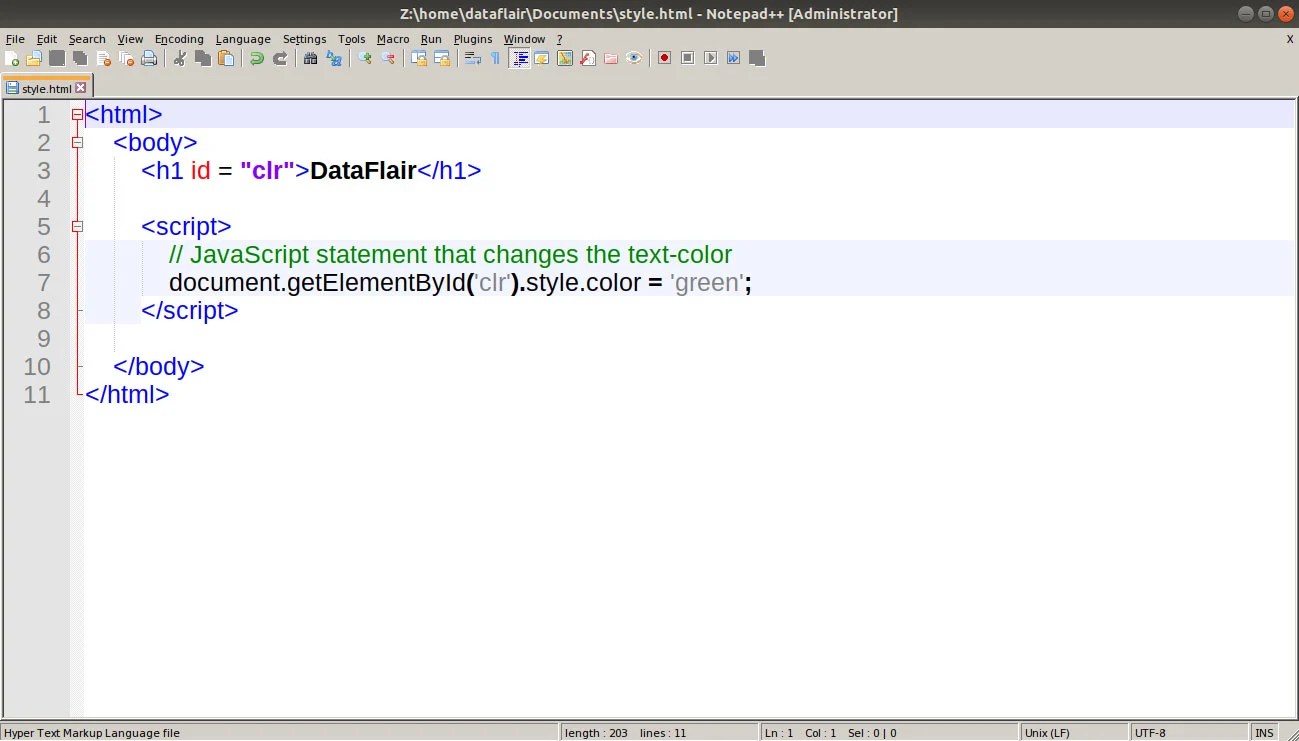The image size is (1299, 741).
Task: Click the Cut scissors icon
Action: tap(180, 58)
